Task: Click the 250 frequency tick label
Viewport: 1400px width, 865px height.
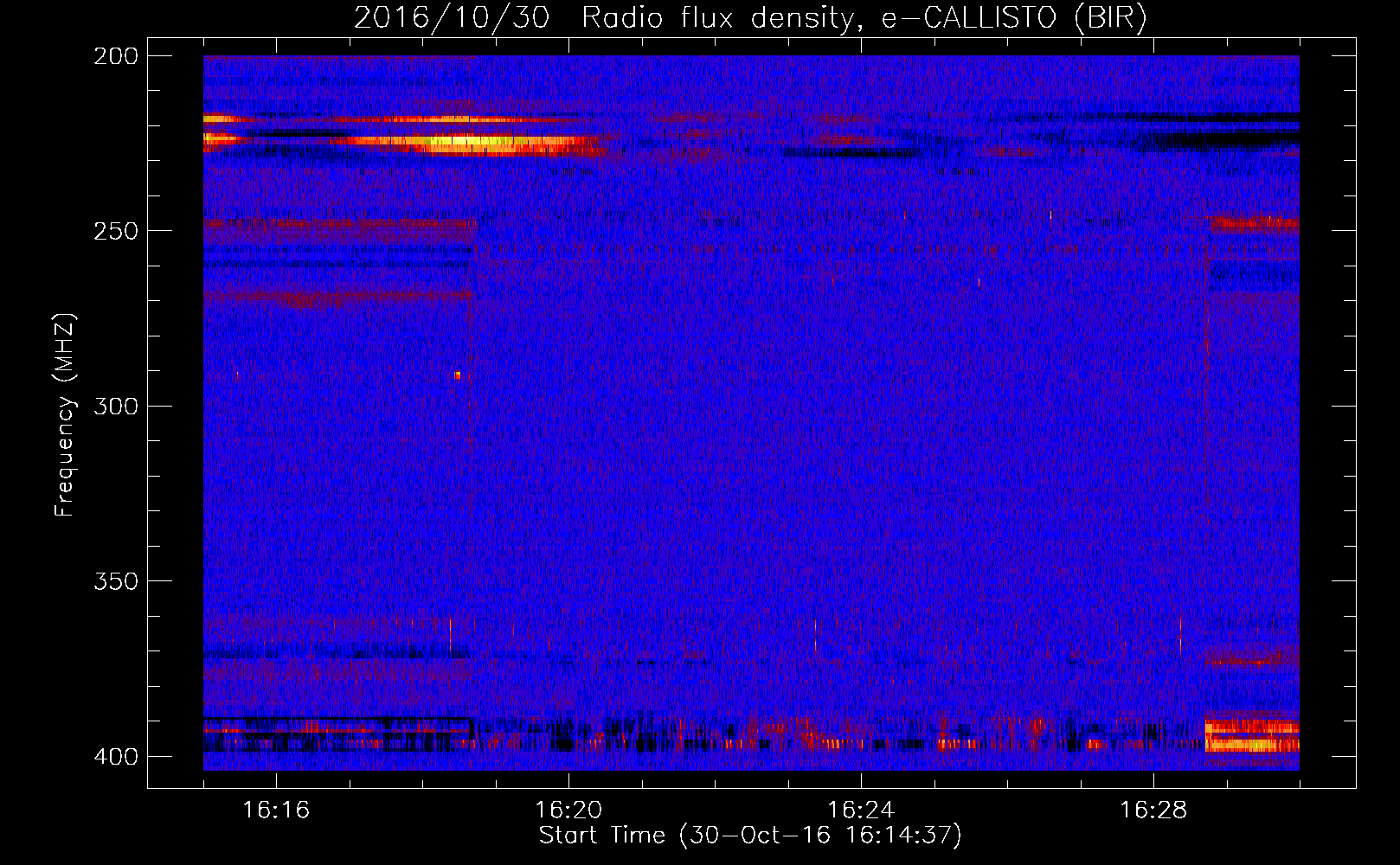Action: [116, 231]
